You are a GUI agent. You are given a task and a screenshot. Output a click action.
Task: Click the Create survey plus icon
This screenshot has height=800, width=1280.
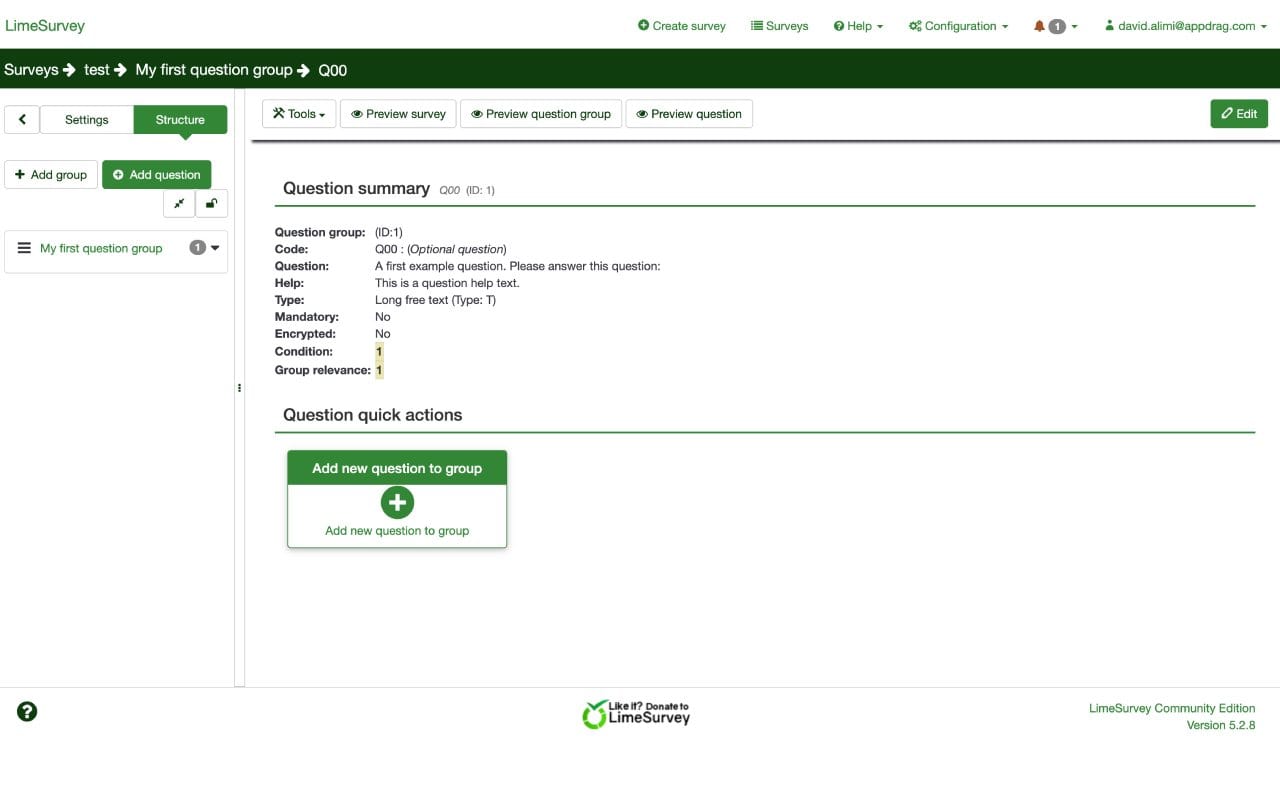click(x=640, y=26)
